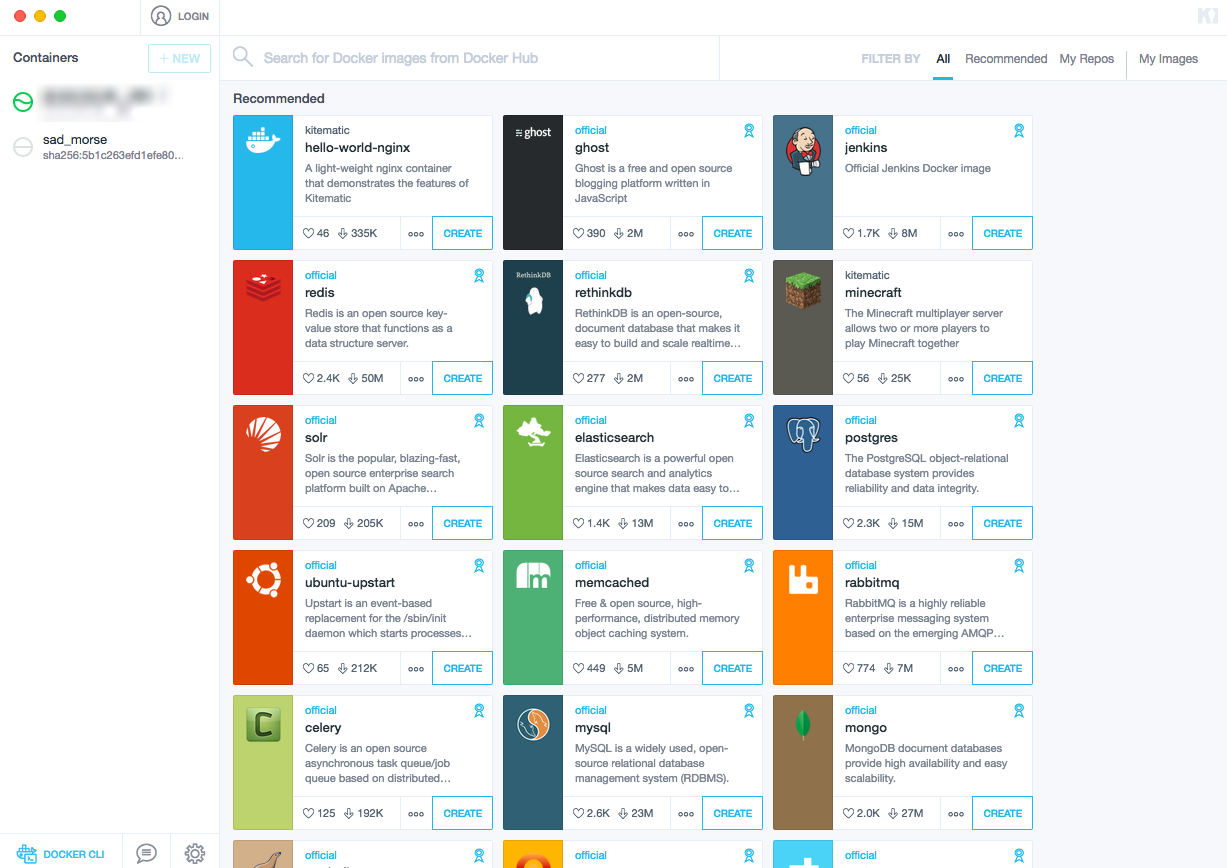Click the Solr sun logo
The image size is (1227, 868).
pyautogui.click(x=263, y=435)
